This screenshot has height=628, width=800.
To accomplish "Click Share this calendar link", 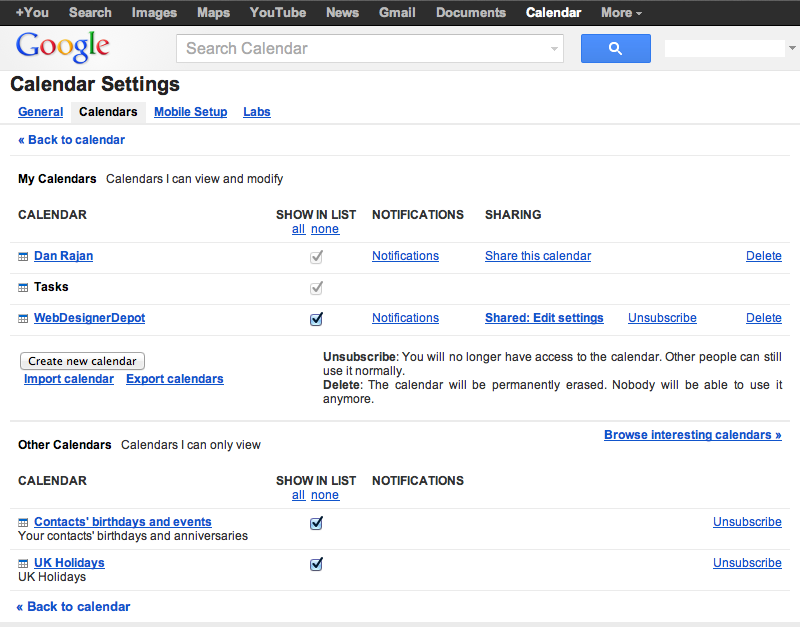I will click(x=538, y=256).
